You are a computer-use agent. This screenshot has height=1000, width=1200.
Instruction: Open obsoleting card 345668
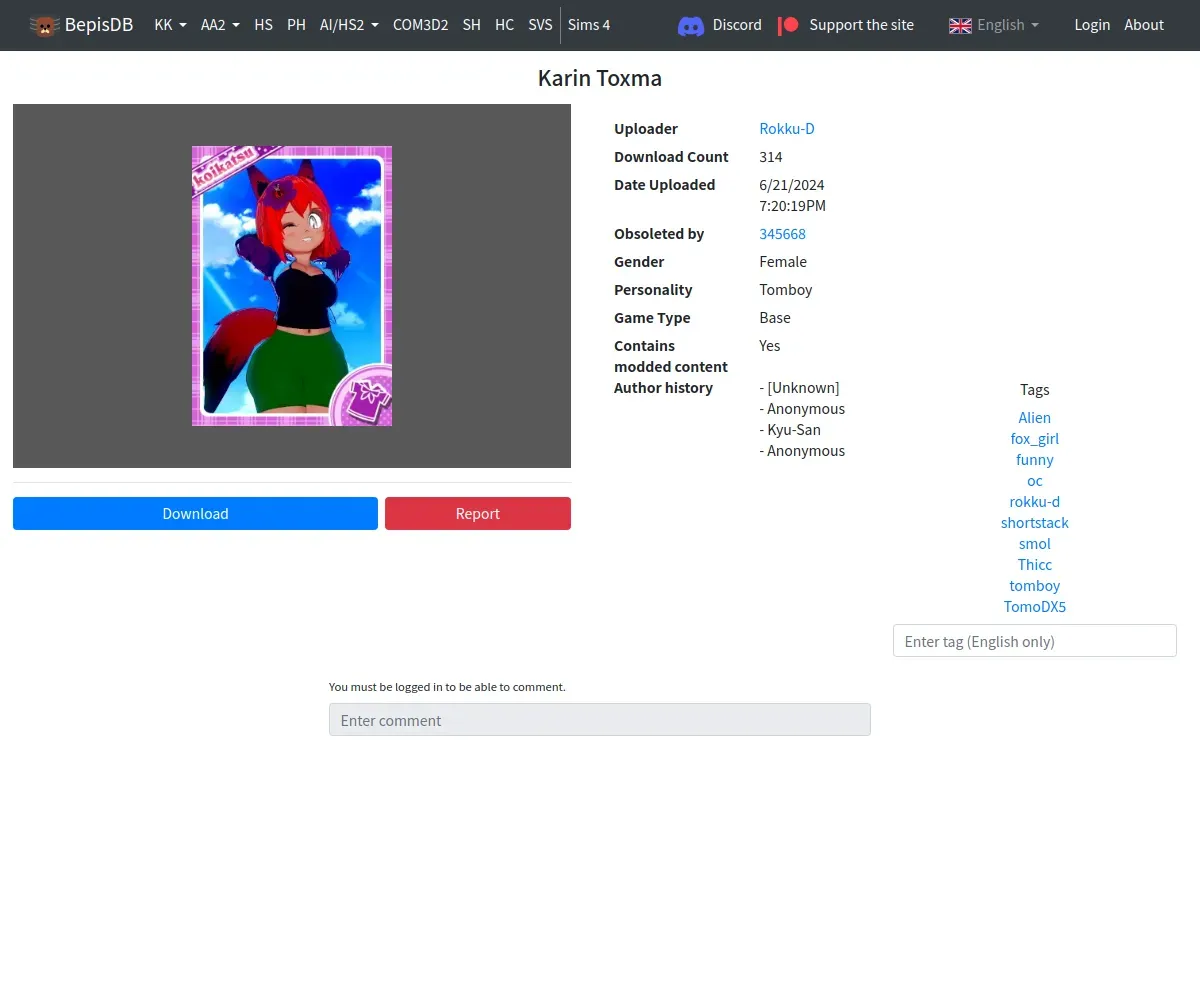pos(782,234)
